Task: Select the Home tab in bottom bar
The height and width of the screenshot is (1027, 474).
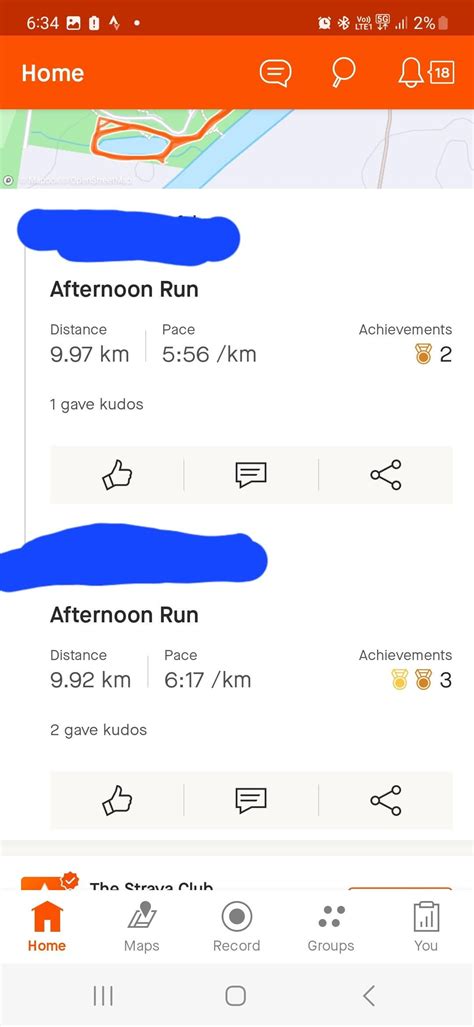Action: (x=46, y=927)
